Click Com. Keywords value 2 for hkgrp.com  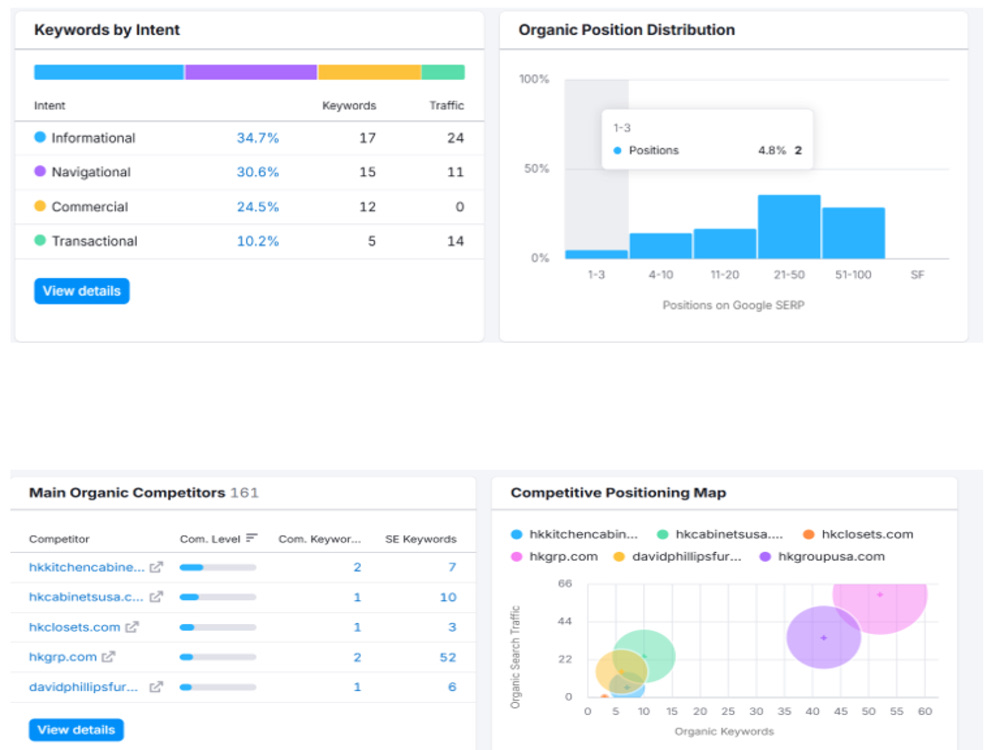[357, 657]
